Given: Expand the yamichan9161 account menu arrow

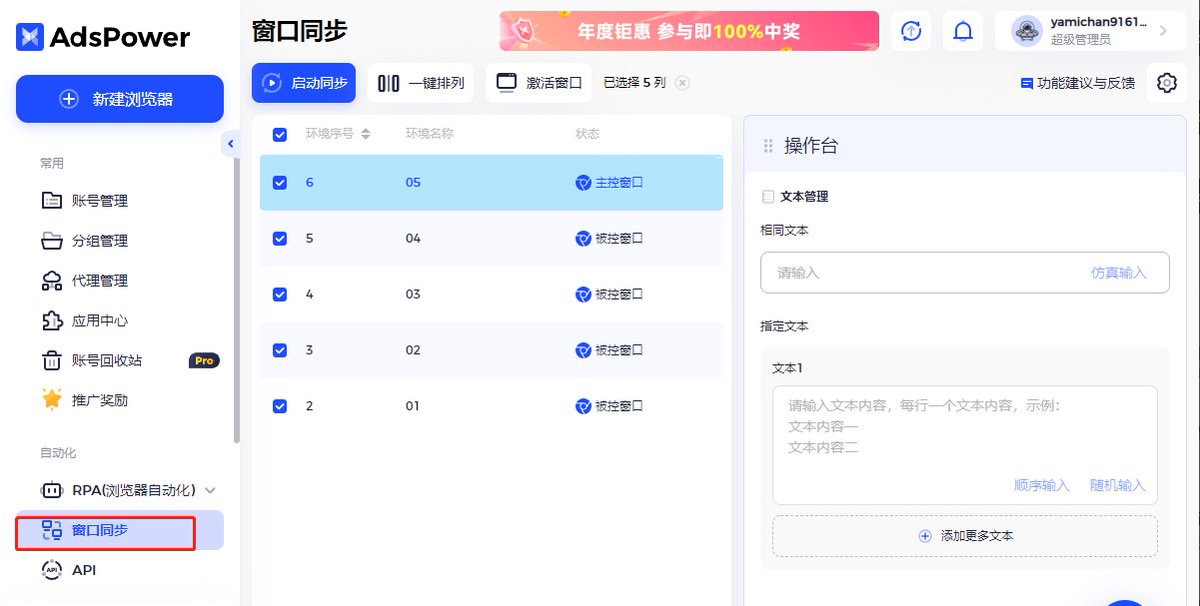Looking at the screenshot, I should 1163,31.
